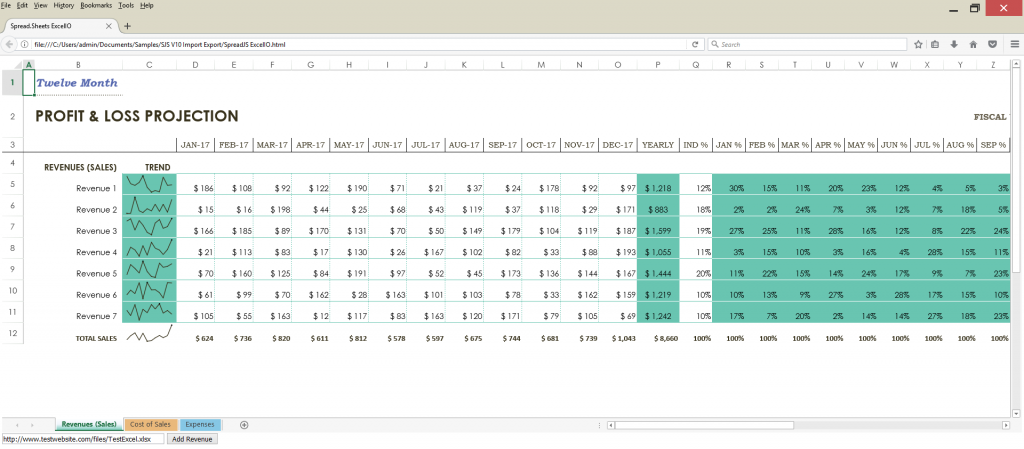Switch to the Cost of Sales sheet
The height and width of the screenshot is (449, 1024).
tap(150, 425)
